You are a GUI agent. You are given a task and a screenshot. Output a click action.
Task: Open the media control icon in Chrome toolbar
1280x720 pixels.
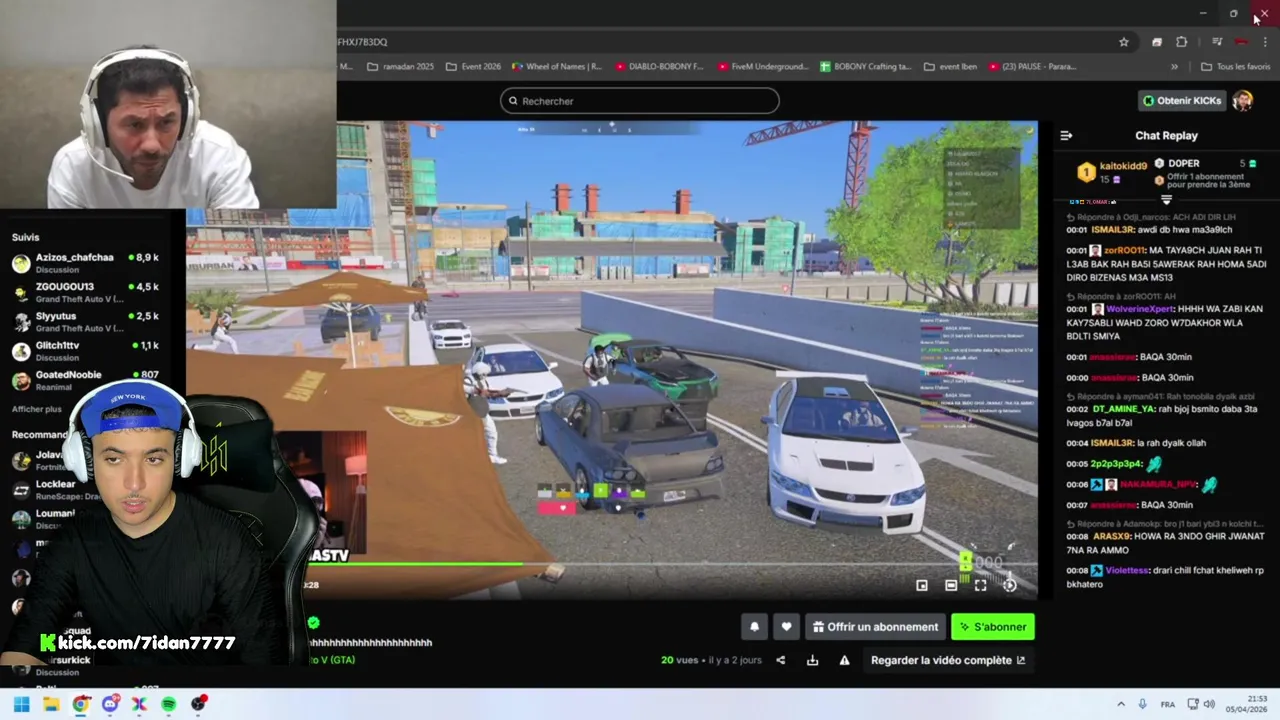1217,42
